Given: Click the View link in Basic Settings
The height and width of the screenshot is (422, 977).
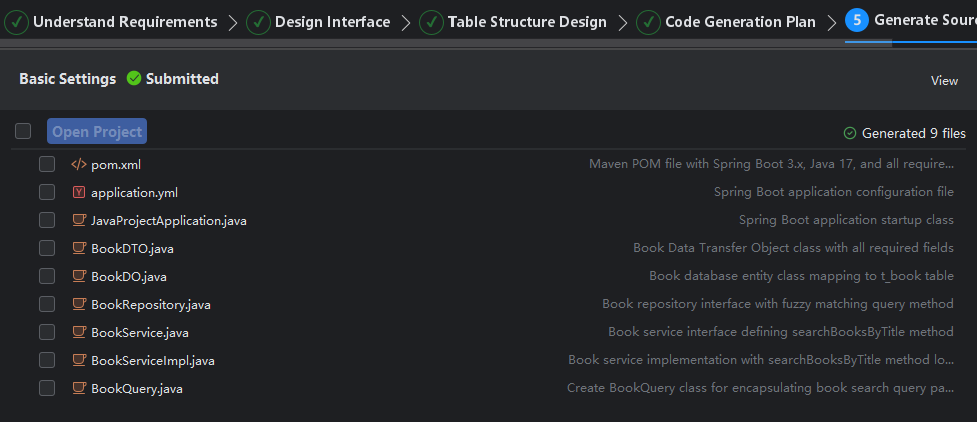Looking at the screenshot, I should click(944, 81).
